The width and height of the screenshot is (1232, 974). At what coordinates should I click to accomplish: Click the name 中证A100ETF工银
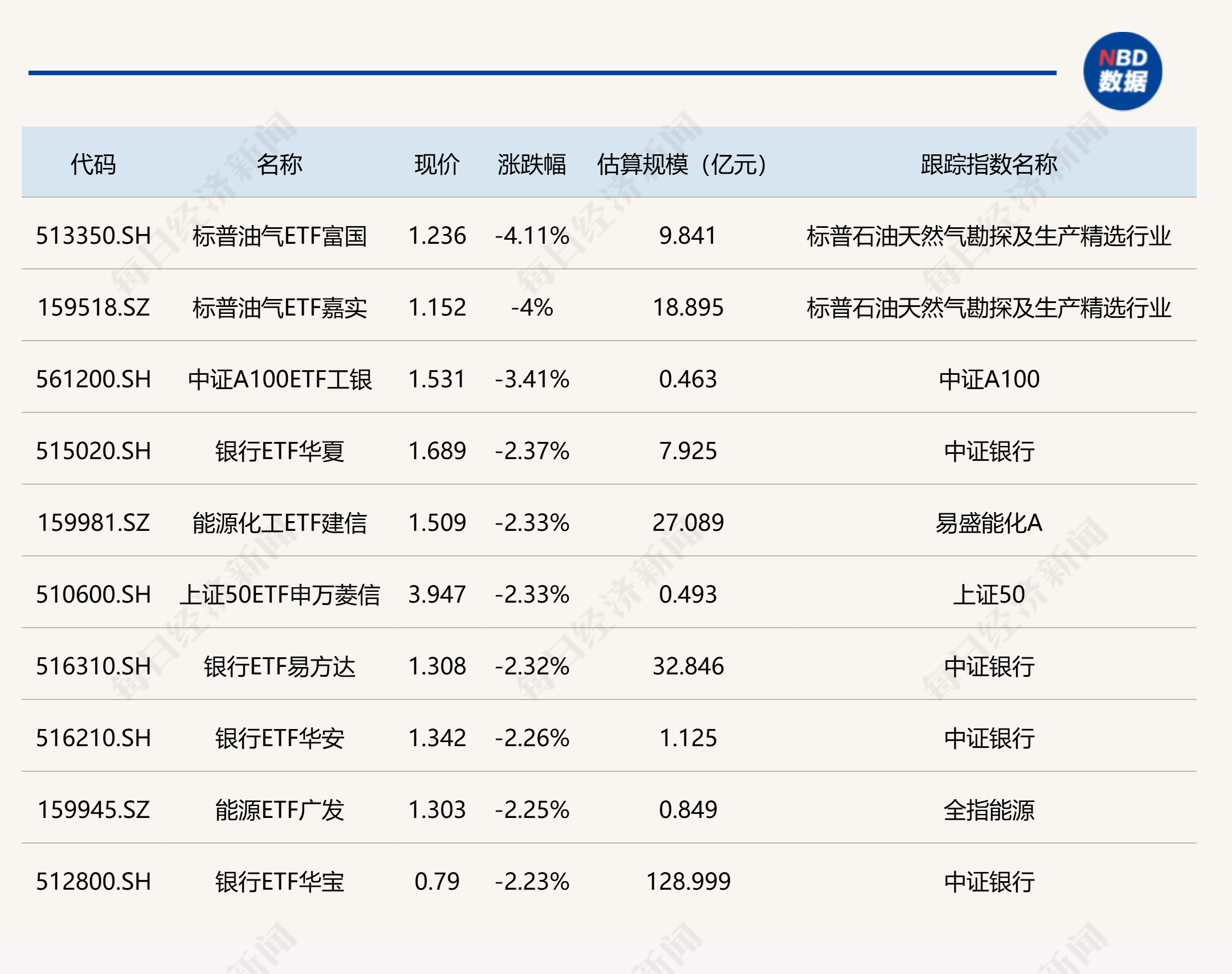(x=279, y=380)
